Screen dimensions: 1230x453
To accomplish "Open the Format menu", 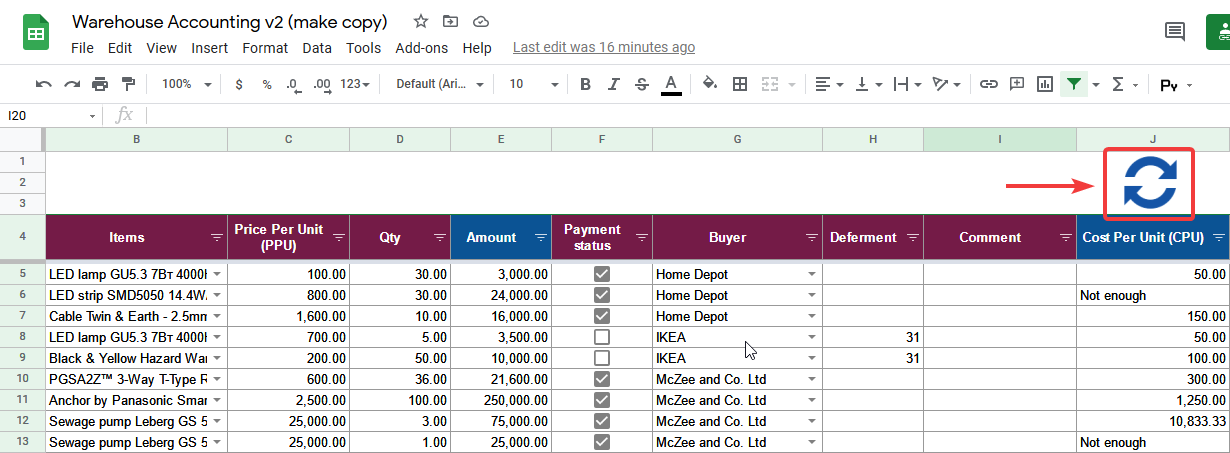I will pos(265,47).
